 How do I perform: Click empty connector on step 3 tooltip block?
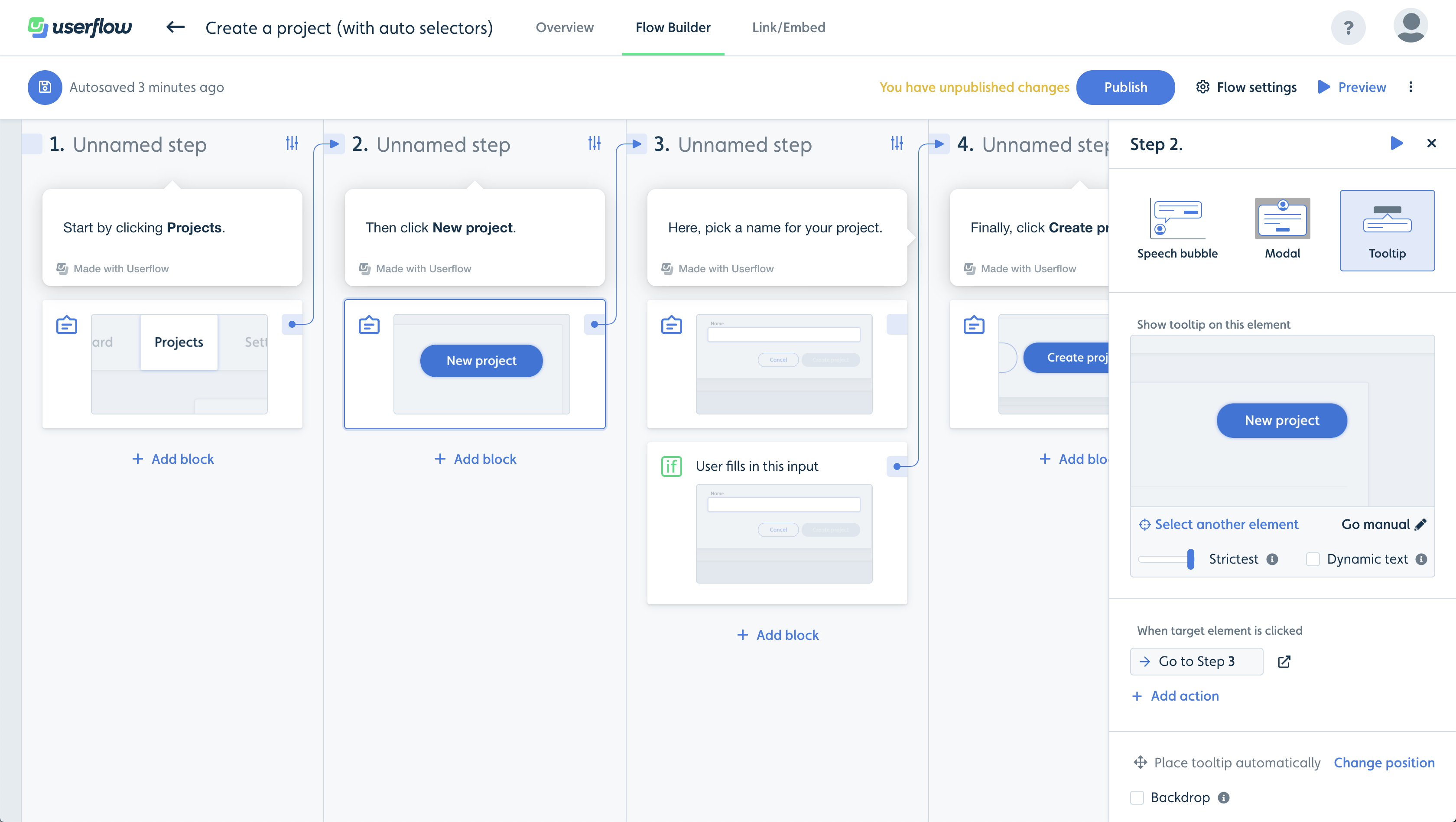tap(897, 324)
